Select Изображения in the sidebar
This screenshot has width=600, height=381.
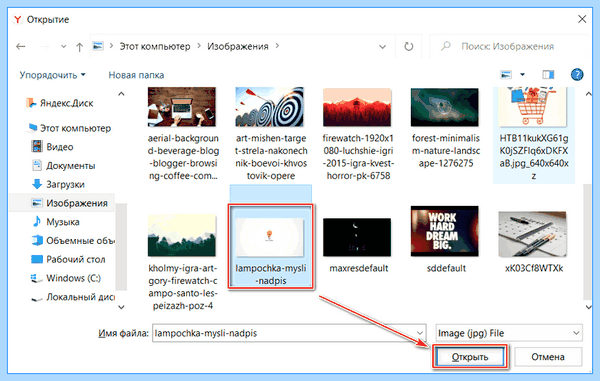click(62, 203)
